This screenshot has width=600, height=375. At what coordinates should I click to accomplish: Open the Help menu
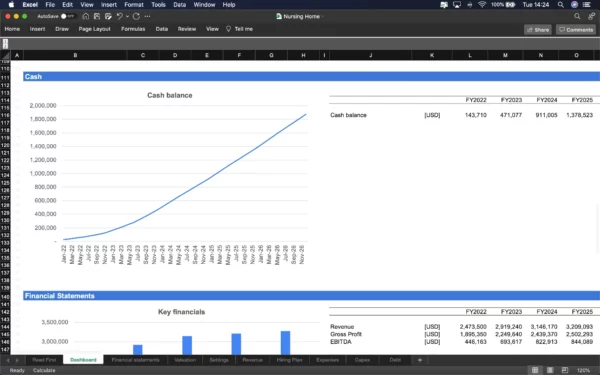[229, 5]
